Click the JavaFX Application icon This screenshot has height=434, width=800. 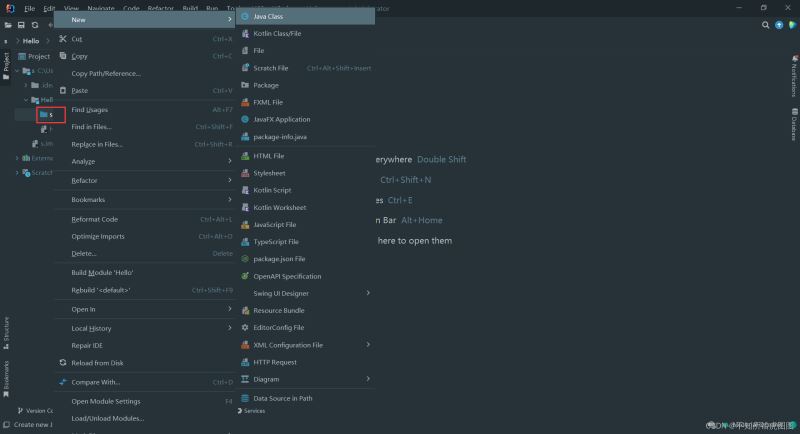245,119
